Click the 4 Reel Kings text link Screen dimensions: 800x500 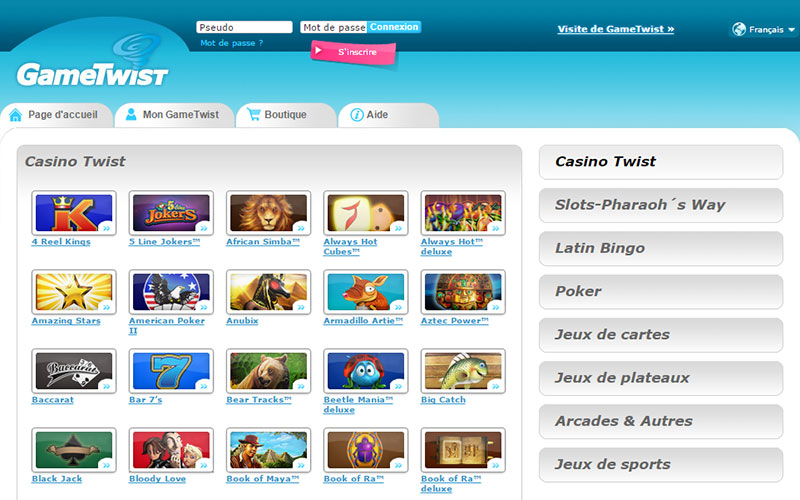click(x=61, y=242)
